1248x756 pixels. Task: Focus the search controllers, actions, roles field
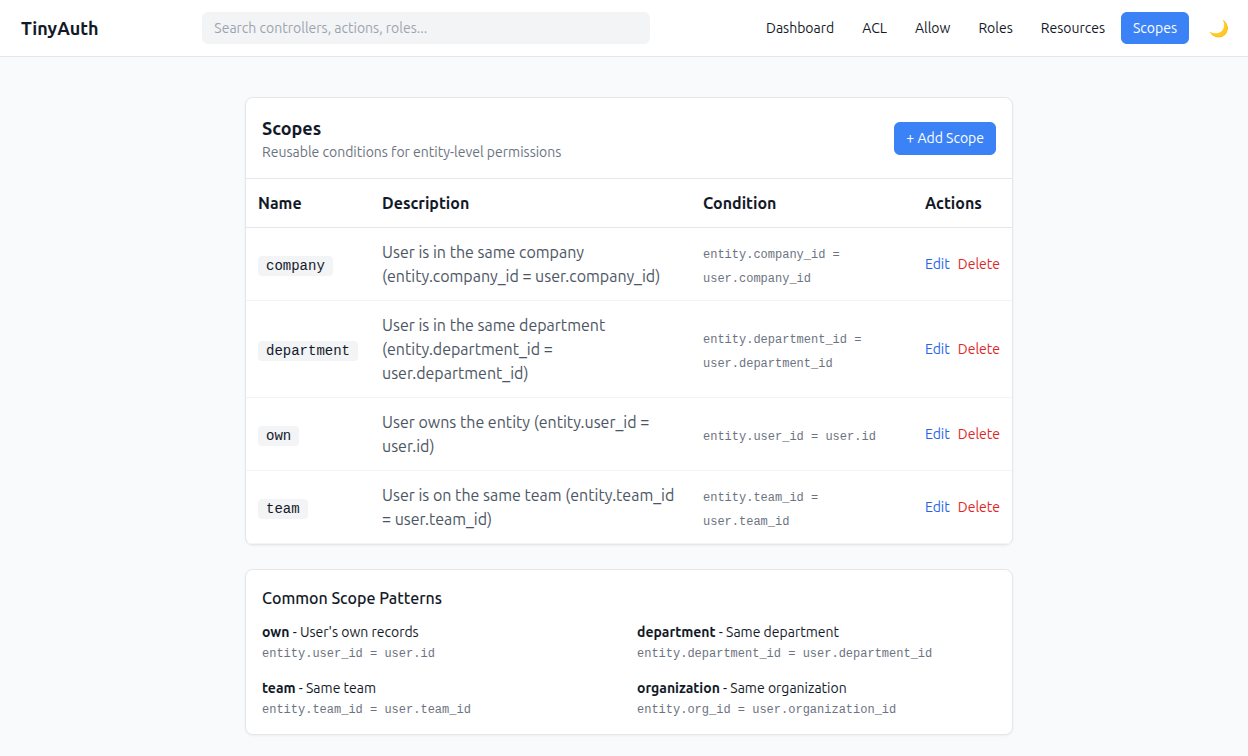tap(426, 28)
